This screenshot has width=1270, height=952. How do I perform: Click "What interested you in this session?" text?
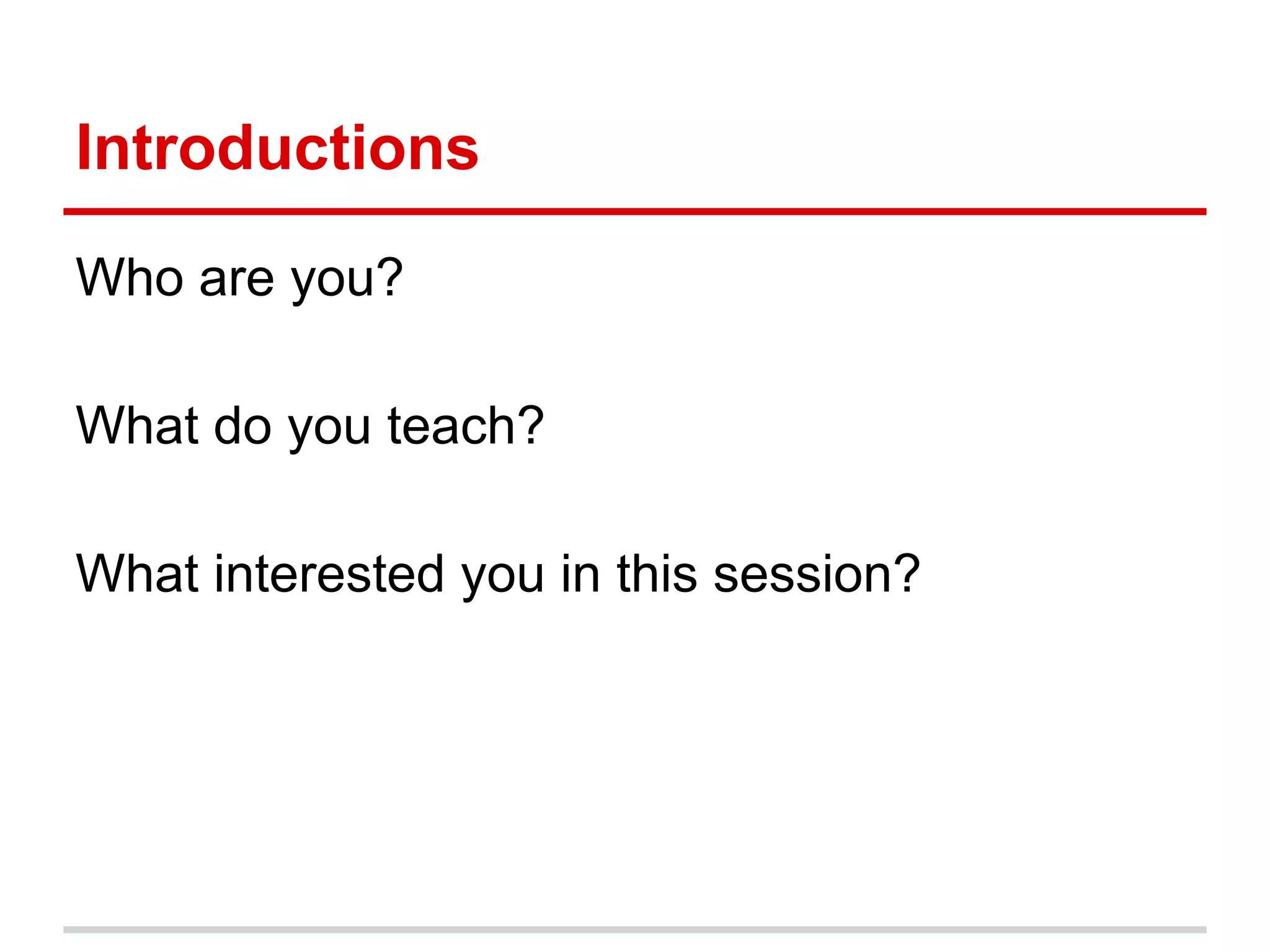click(497, 575)
